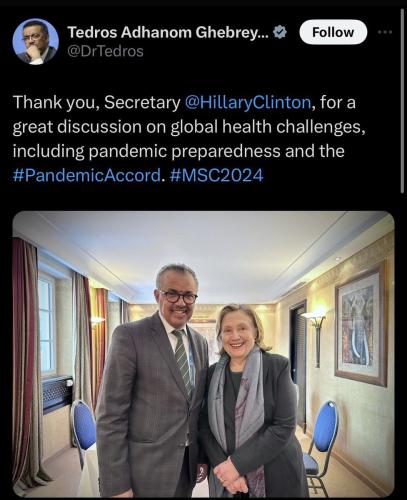The image size is (407, 500).
Task: Click the Tedros Adhanom Ghebrey... display name
Action: click(x=168, y=32)
